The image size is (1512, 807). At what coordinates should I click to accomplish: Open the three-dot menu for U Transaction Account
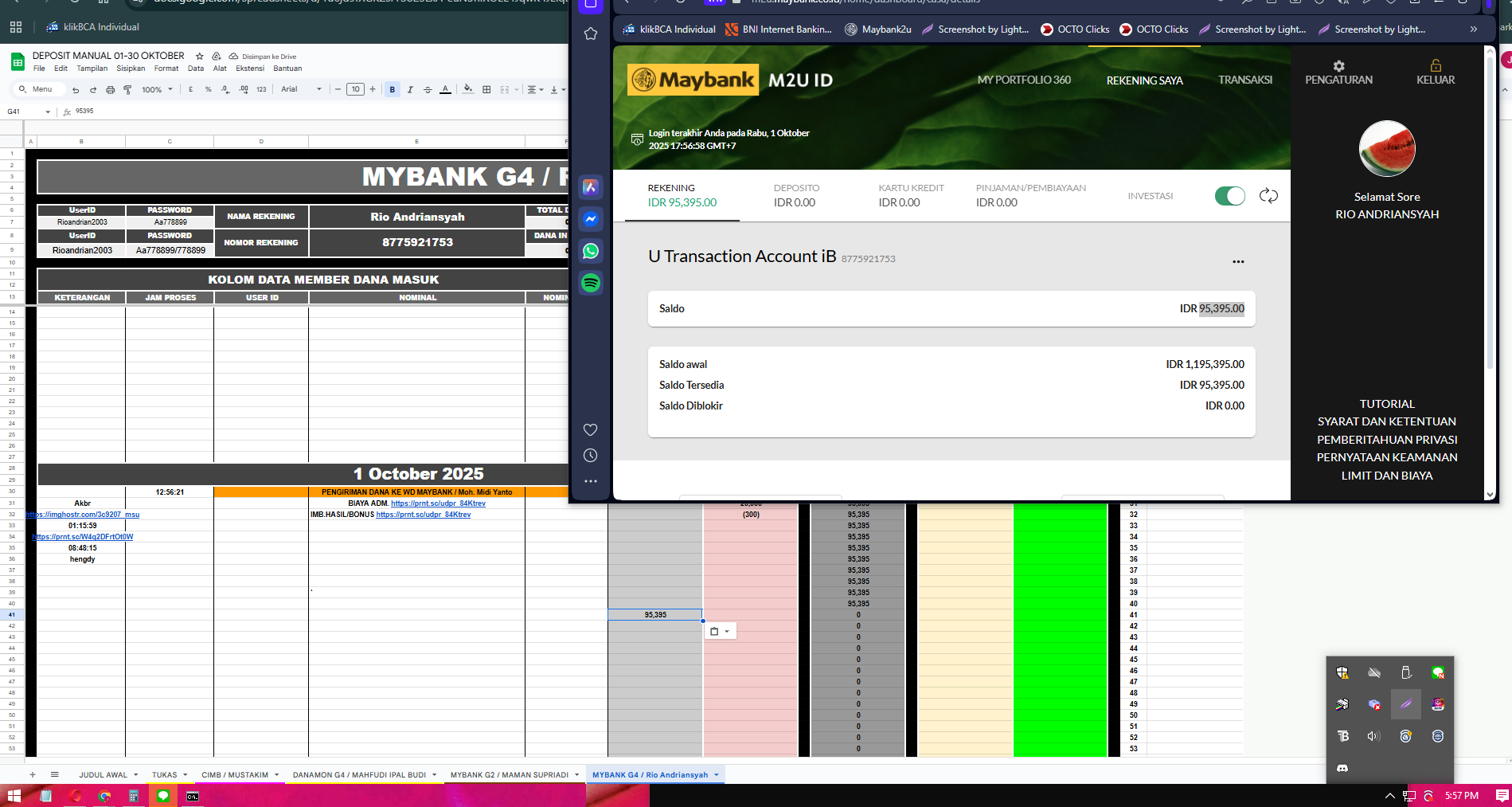pos(1238,261)
